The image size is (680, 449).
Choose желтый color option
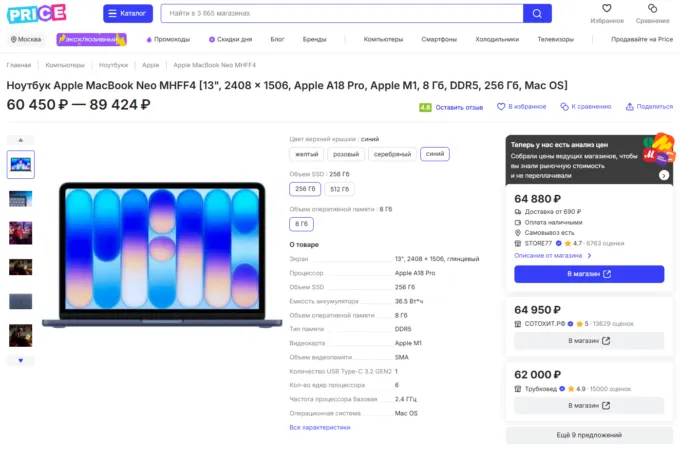pos(307,154)
